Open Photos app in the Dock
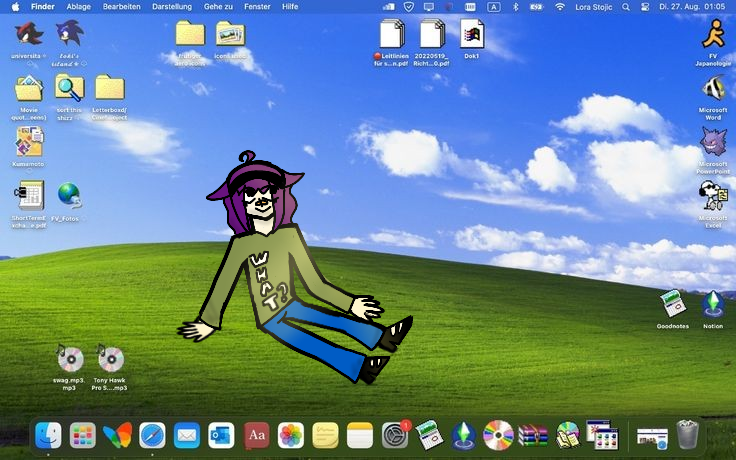The image size is (736, 460). point(290,435)
